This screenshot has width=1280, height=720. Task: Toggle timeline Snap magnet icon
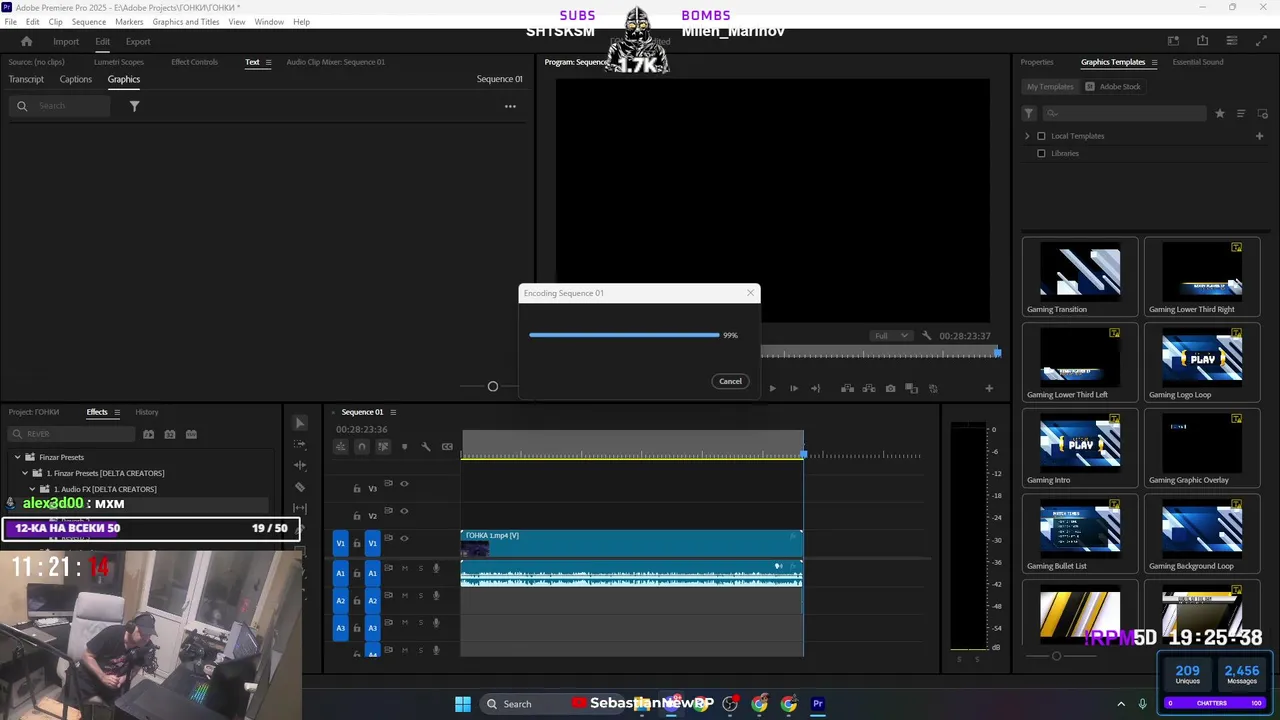tap(362, 447)
